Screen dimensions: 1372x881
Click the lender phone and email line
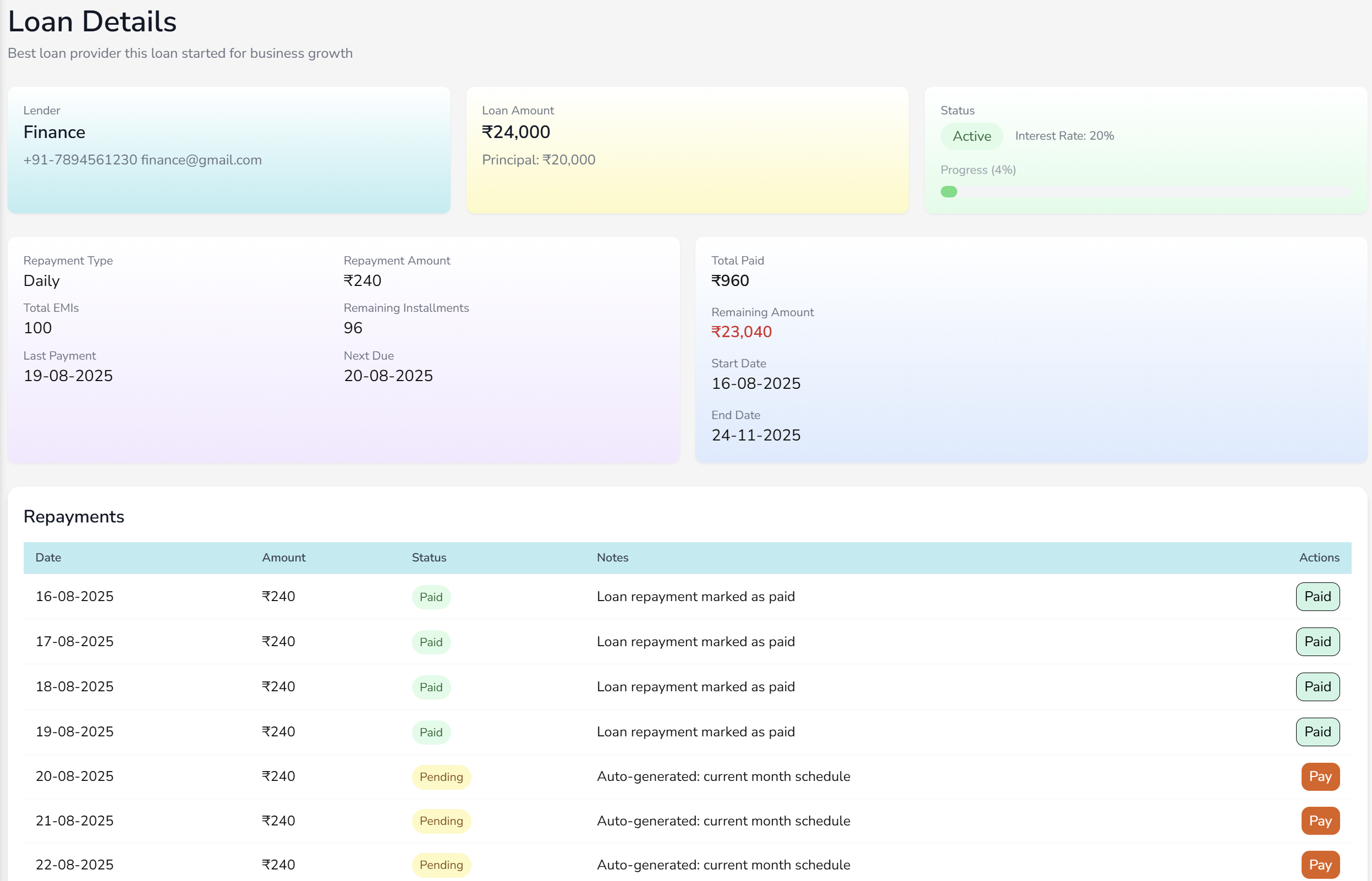[x=142, y=159]
